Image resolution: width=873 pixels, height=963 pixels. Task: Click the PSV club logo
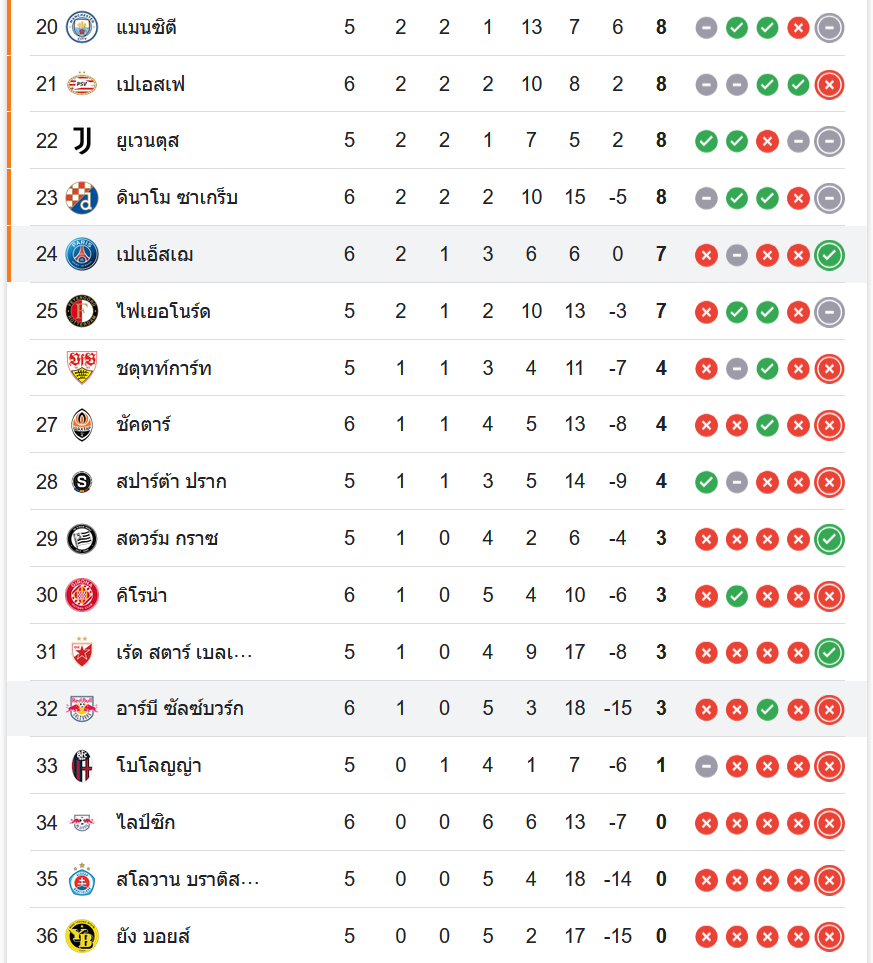click(x=82, y=84)
